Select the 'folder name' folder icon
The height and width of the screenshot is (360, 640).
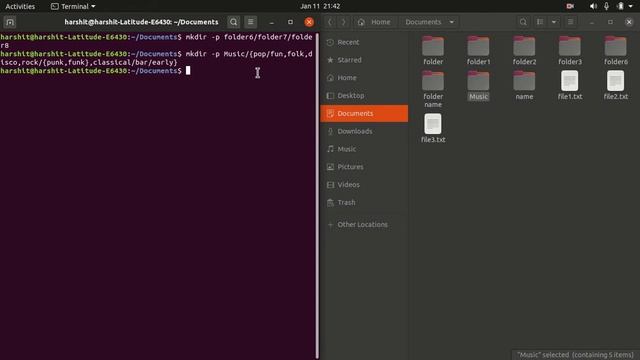(433, 80)
